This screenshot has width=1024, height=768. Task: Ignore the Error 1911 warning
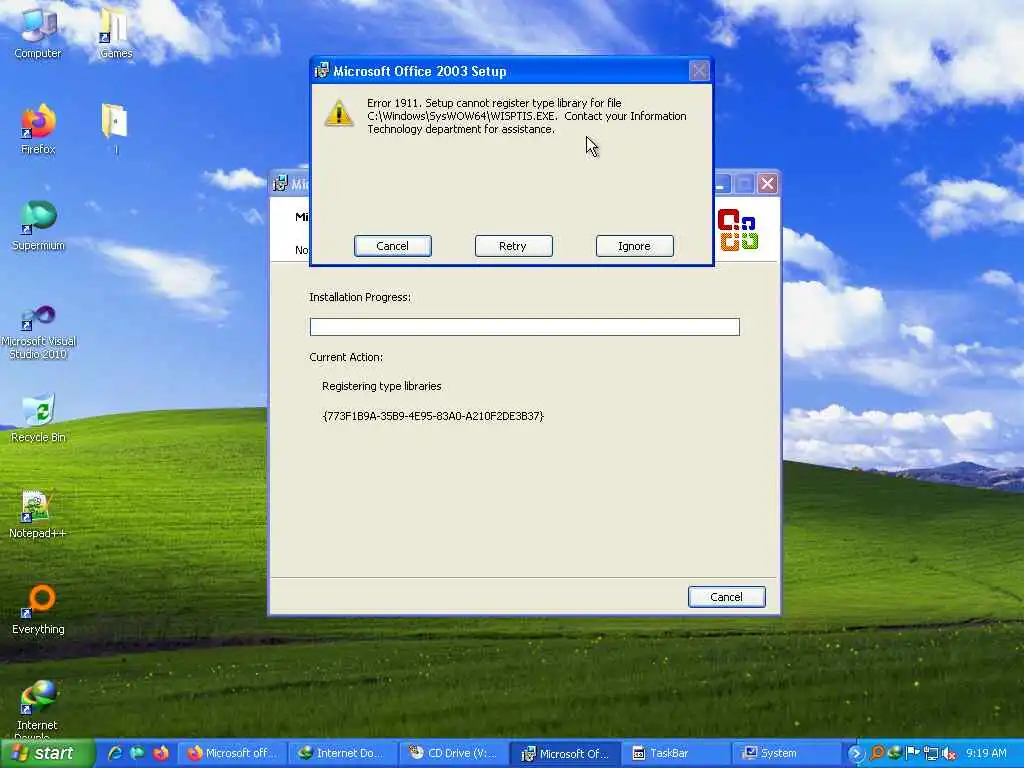pyautogui.click(x=634, y=246)
